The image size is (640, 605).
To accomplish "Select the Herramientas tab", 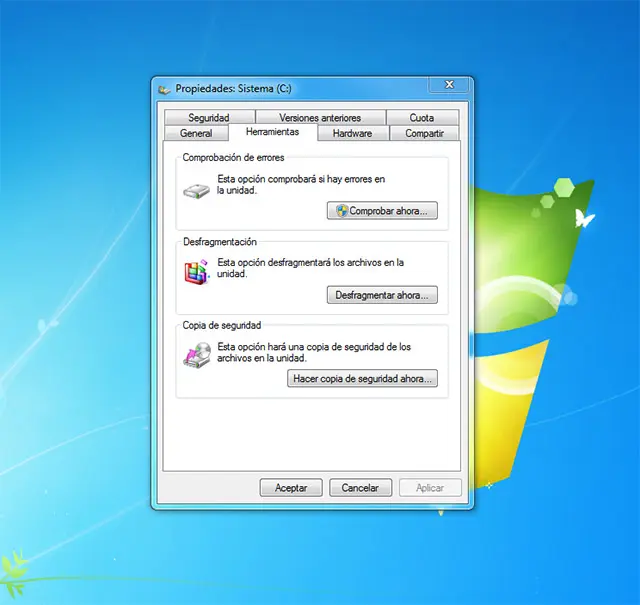I will coord(272,132).
